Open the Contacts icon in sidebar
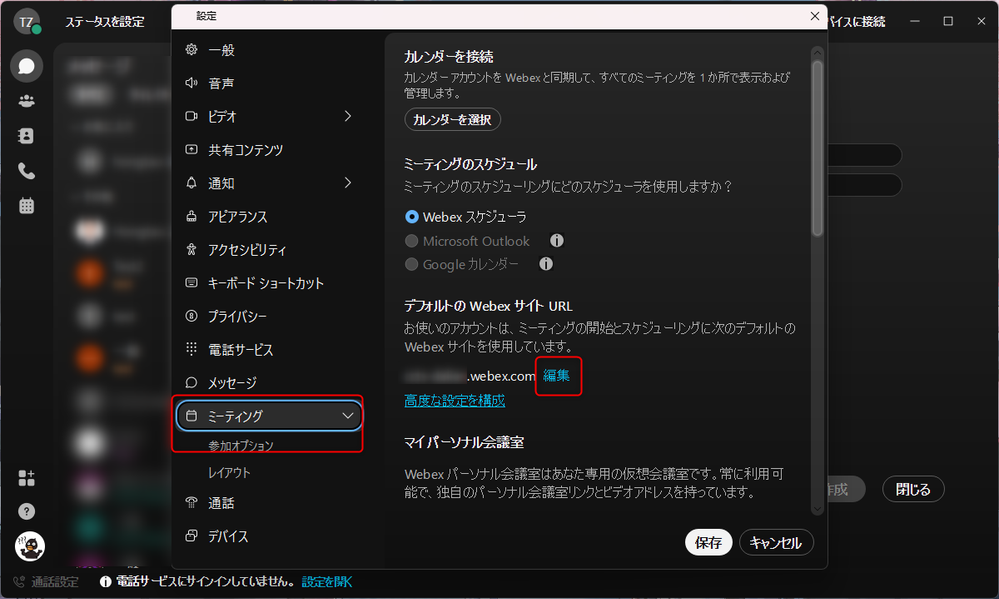The height and width of the screenshot is (599, 999). [26, 136]
